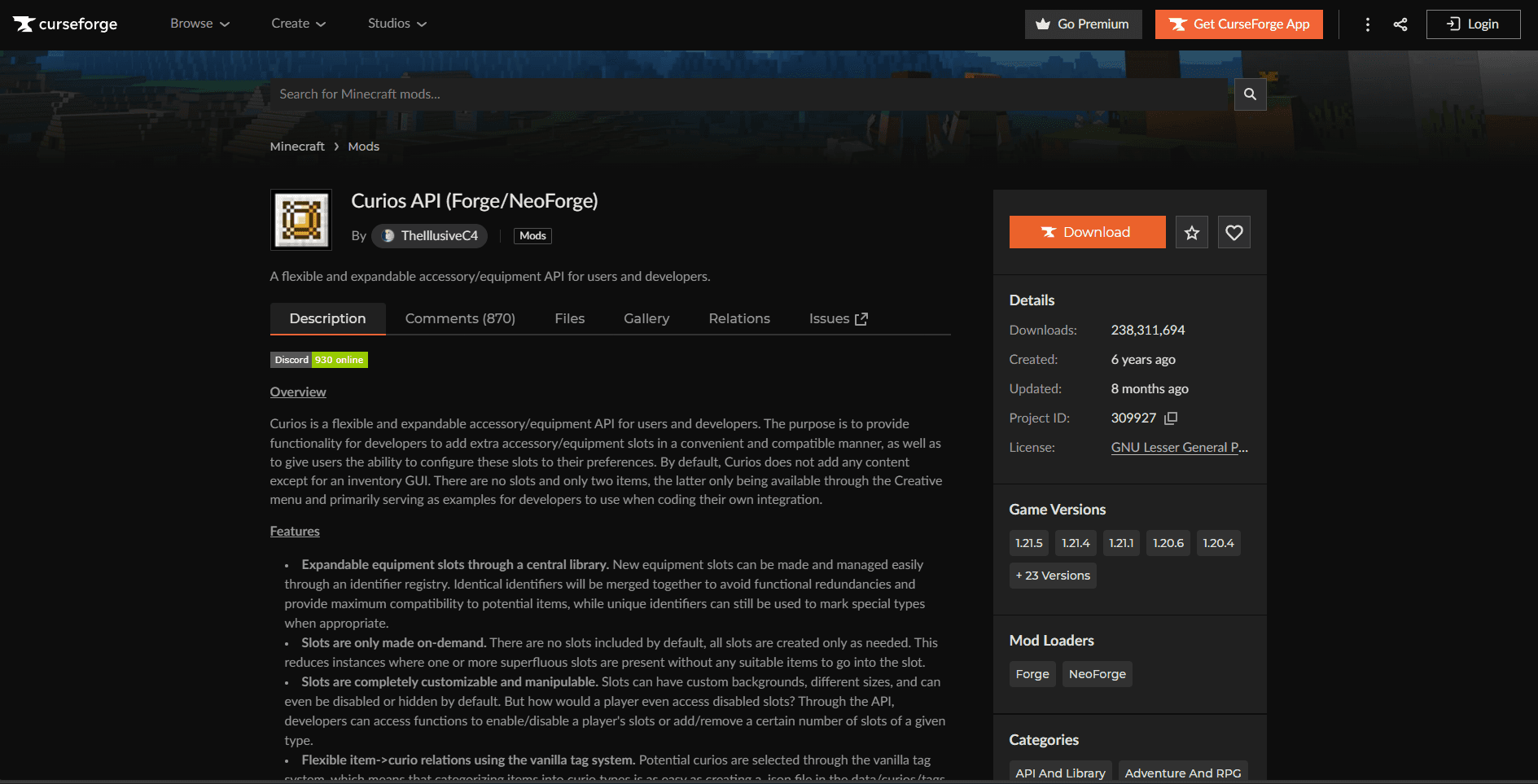The image size is (1538, 784).
Task: Select the Forge mod loader tag
Action: coord(1032,674)
